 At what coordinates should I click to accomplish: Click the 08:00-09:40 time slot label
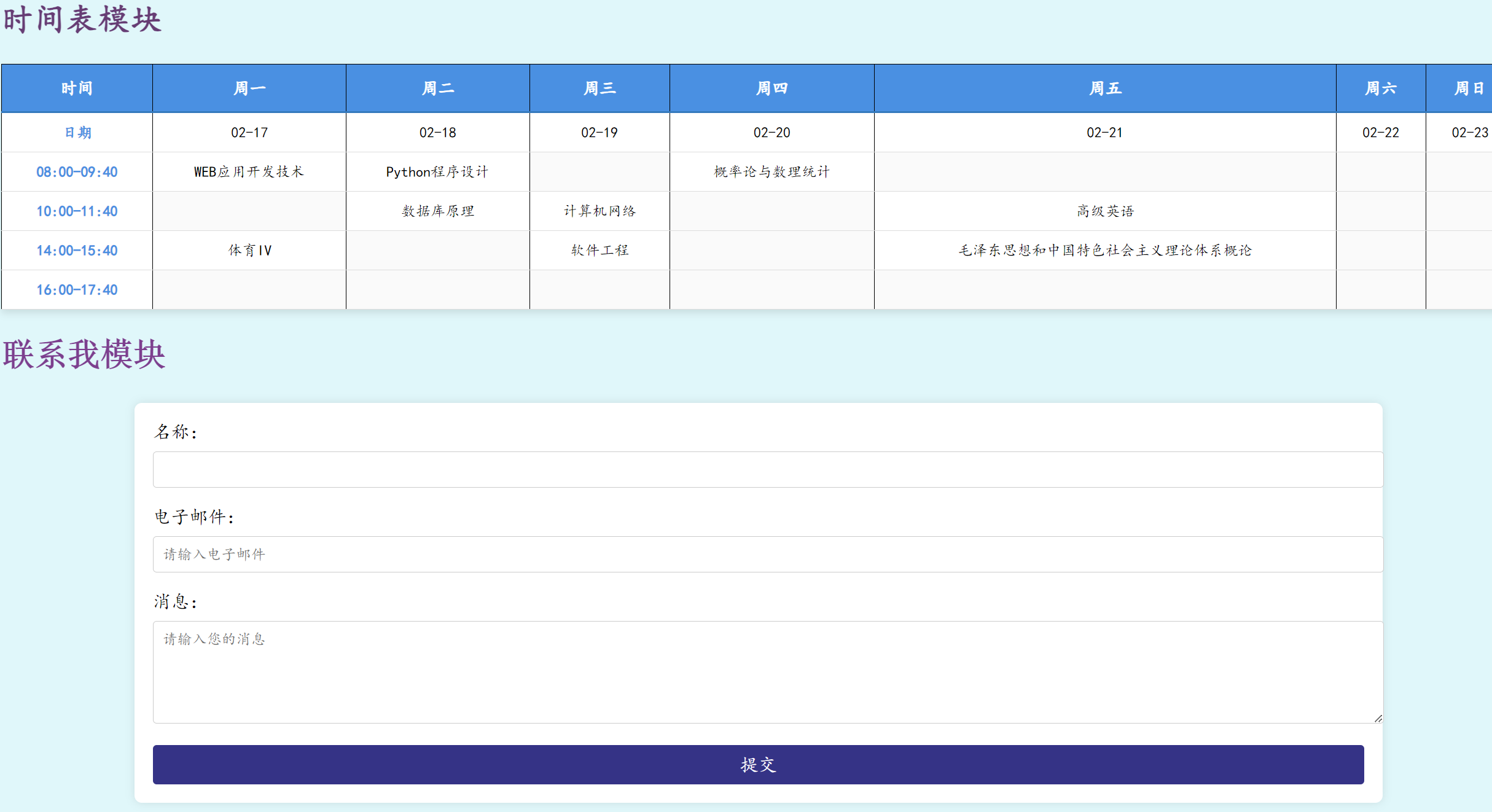77,172
